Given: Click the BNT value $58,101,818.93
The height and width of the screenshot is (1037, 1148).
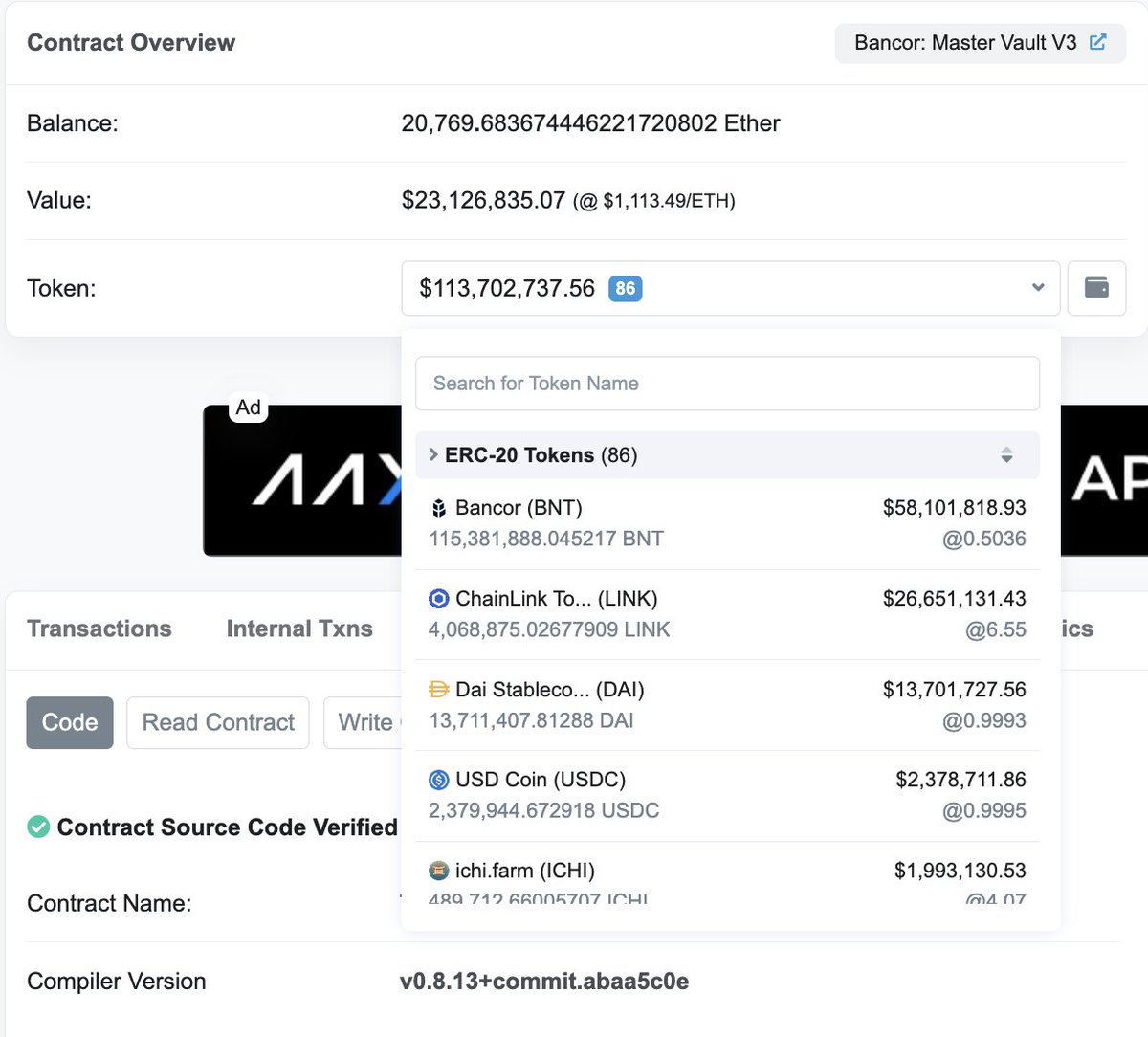Looking at the screenshot, I should (954, 508).
